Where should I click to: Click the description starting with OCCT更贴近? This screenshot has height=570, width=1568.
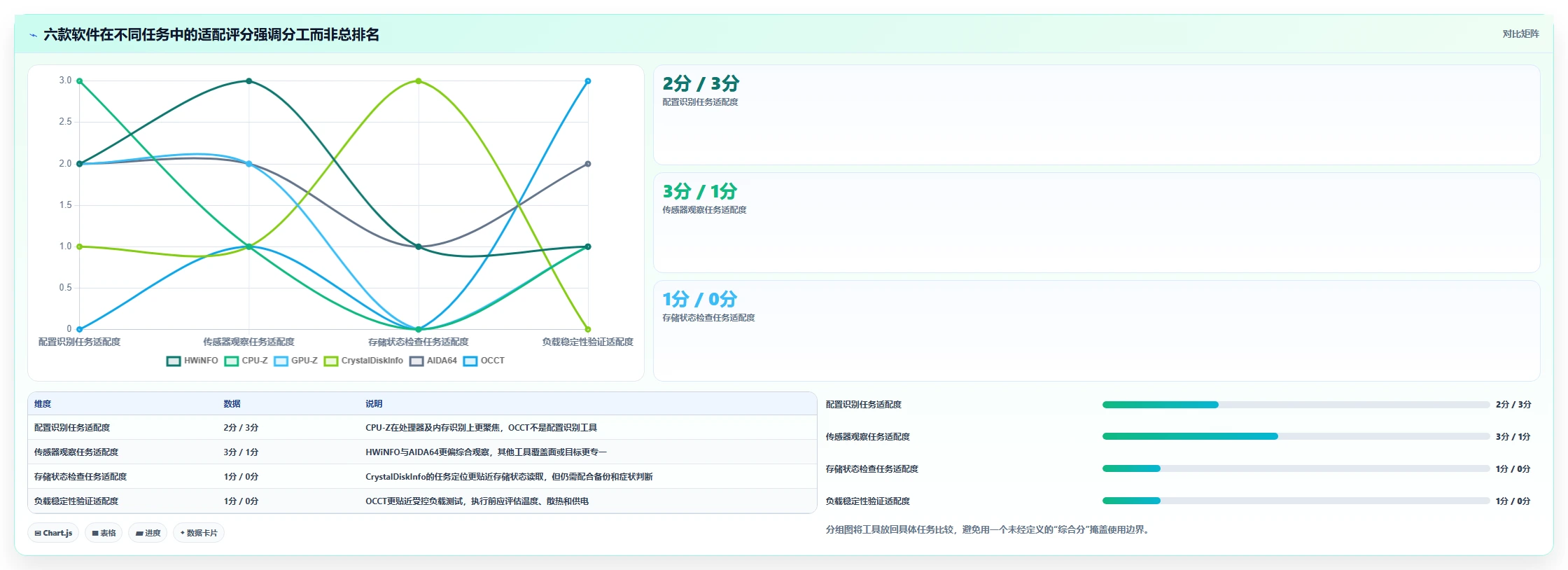coord(477,501)
